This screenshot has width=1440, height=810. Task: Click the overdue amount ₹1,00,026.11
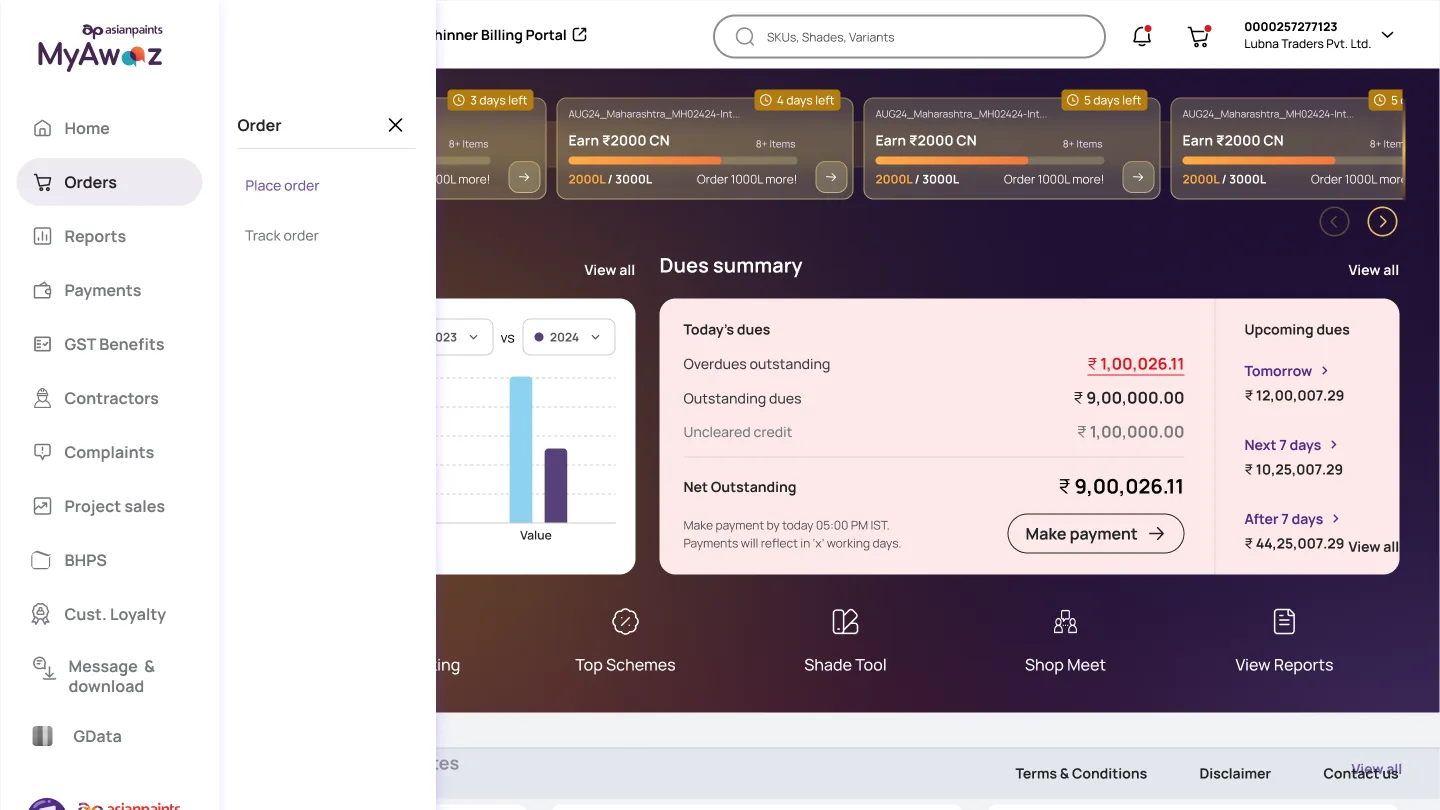point(1136,364)
